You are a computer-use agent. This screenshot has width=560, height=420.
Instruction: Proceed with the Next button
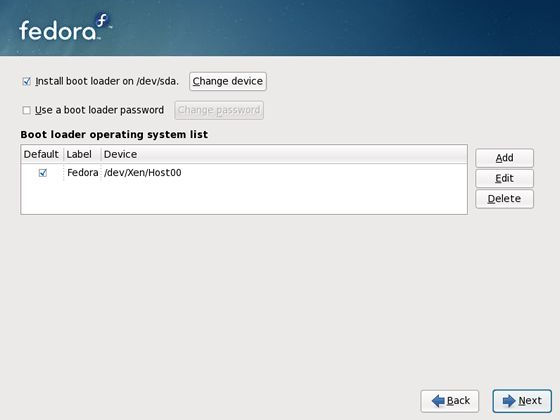522,401
